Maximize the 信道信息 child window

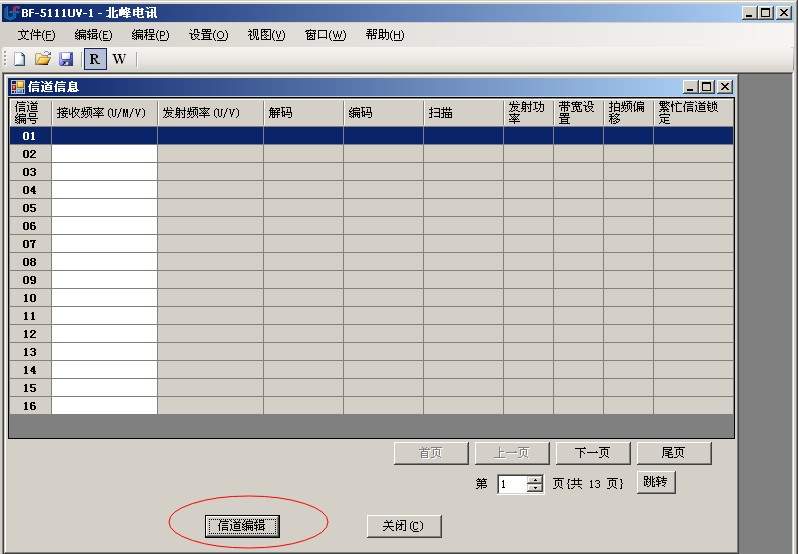pyautogui.click(x=707, y=87)
